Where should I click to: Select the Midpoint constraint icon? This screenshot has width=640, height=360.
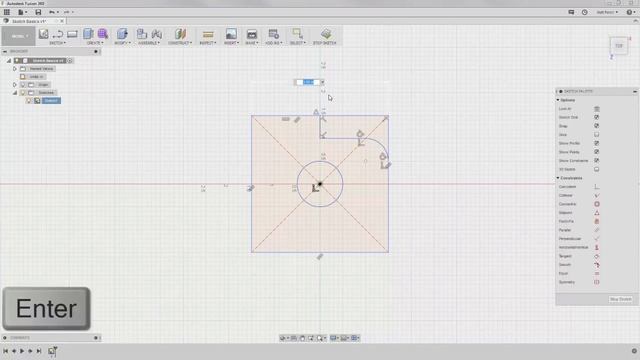coord(597,213)
